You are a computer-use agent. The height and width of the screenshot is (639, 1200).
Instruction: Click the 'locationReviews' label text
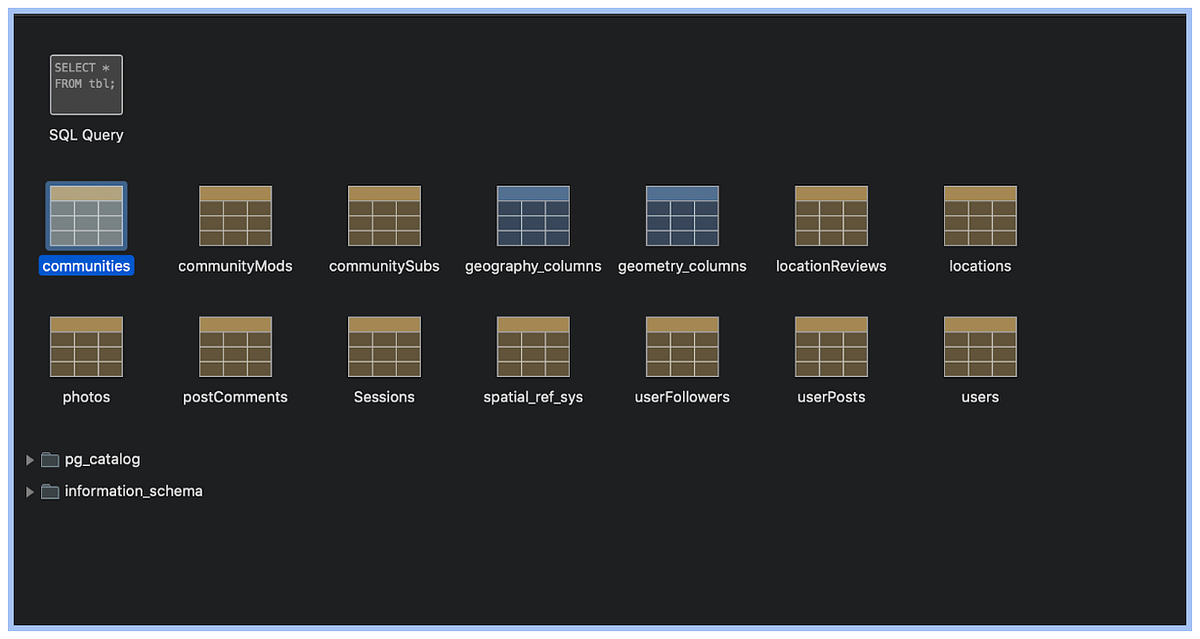(831, 266)
